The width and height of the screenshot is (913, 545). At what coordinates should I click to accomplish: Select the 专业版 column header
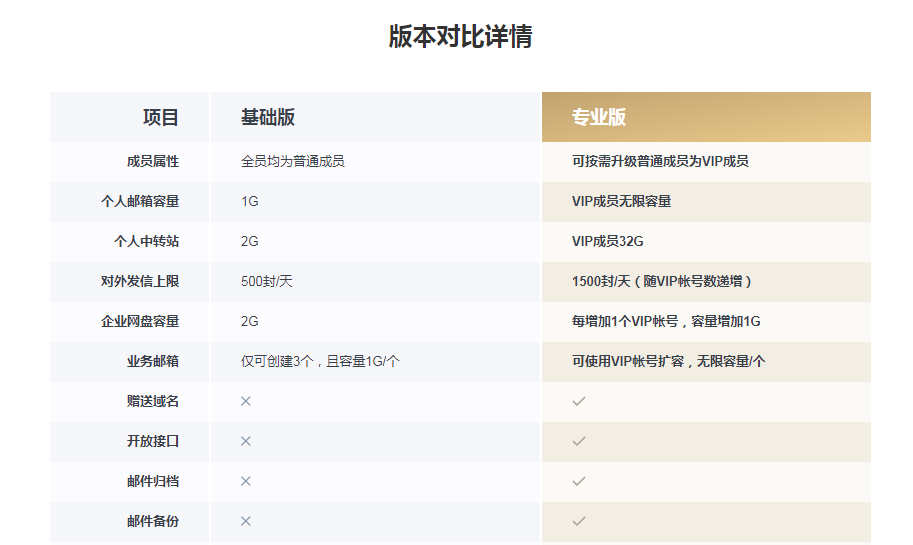[x=599, y=117]
